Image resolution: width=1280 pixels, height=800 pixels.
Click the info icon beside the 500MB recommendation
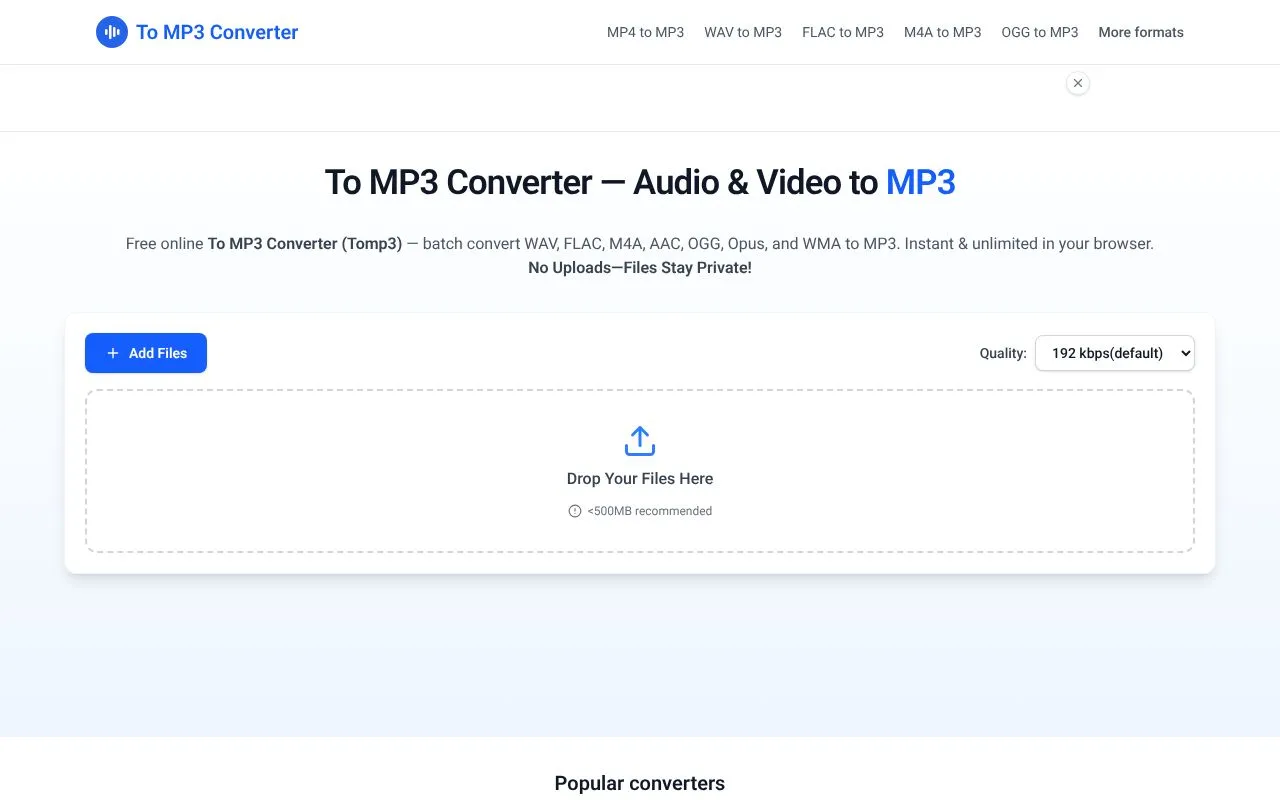(x=575, y=511)
